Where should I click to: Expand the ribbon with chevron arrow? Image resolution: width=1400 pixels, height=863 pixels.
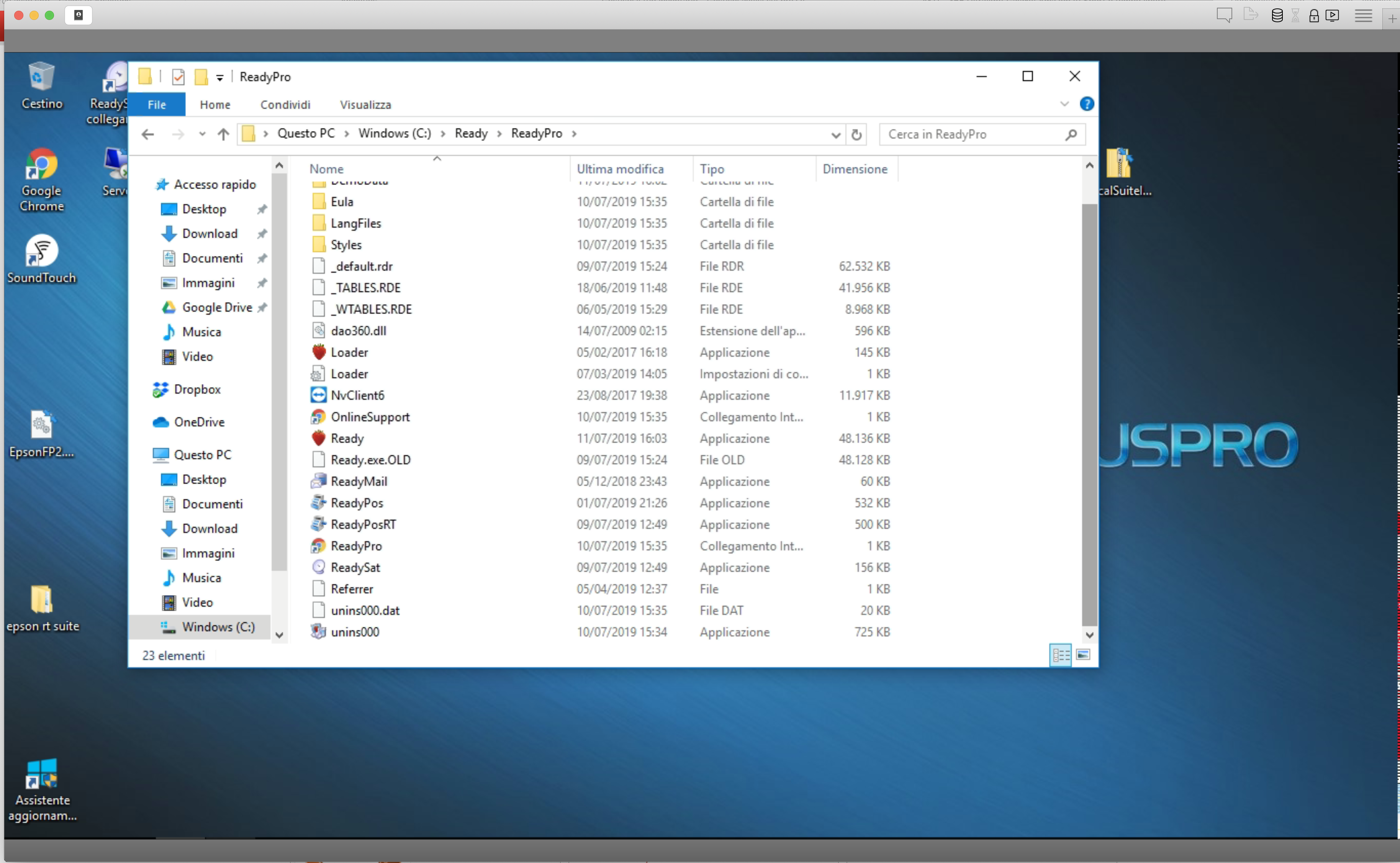click(1064, 104)
